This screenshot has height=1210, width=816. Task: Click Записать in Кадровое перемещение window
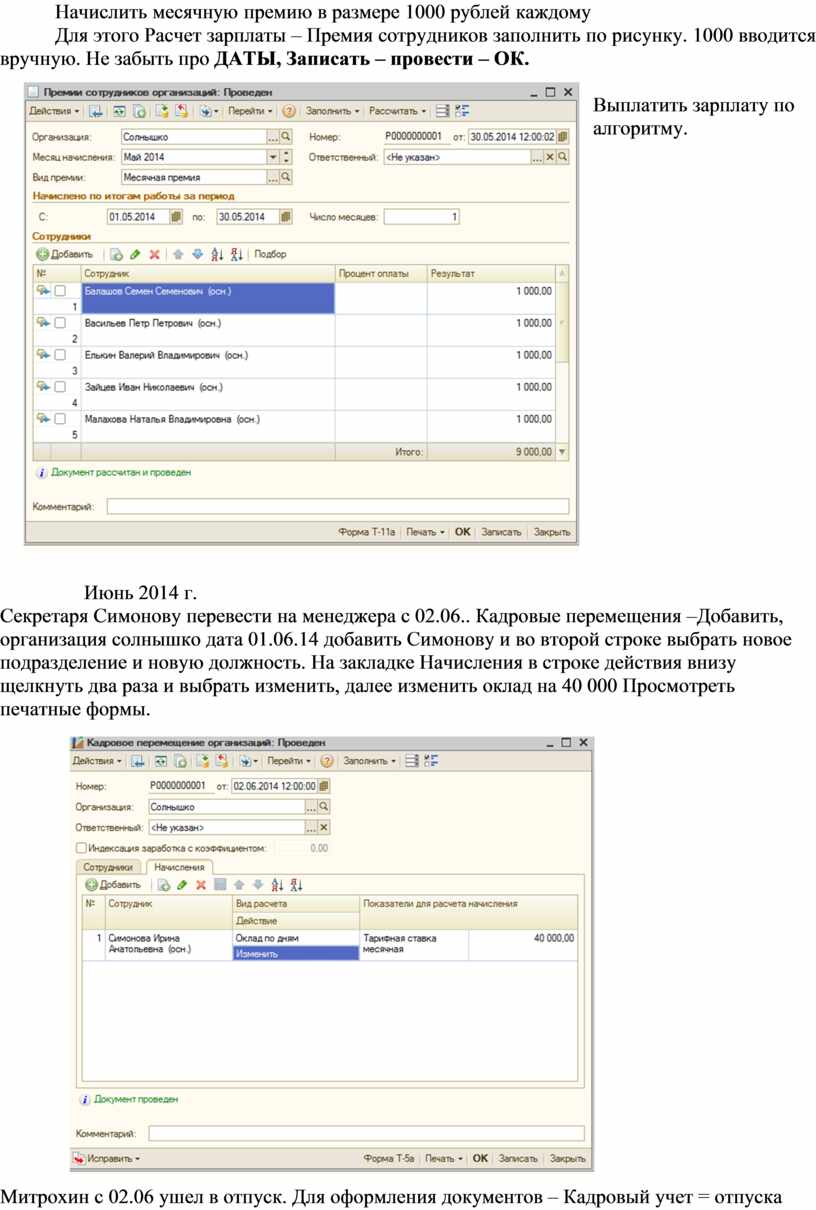(x=518, y=1158)
